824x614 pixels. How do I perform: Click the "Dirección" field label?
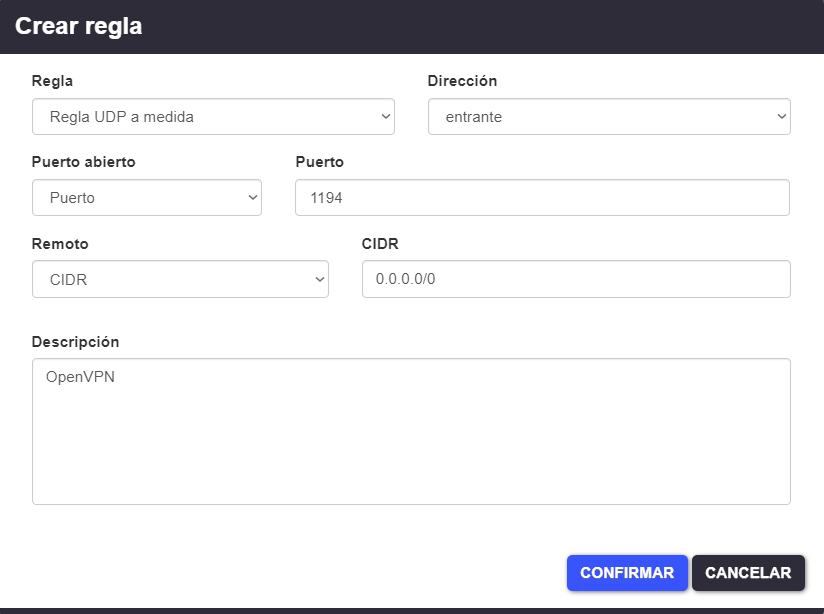coord(462,81)
